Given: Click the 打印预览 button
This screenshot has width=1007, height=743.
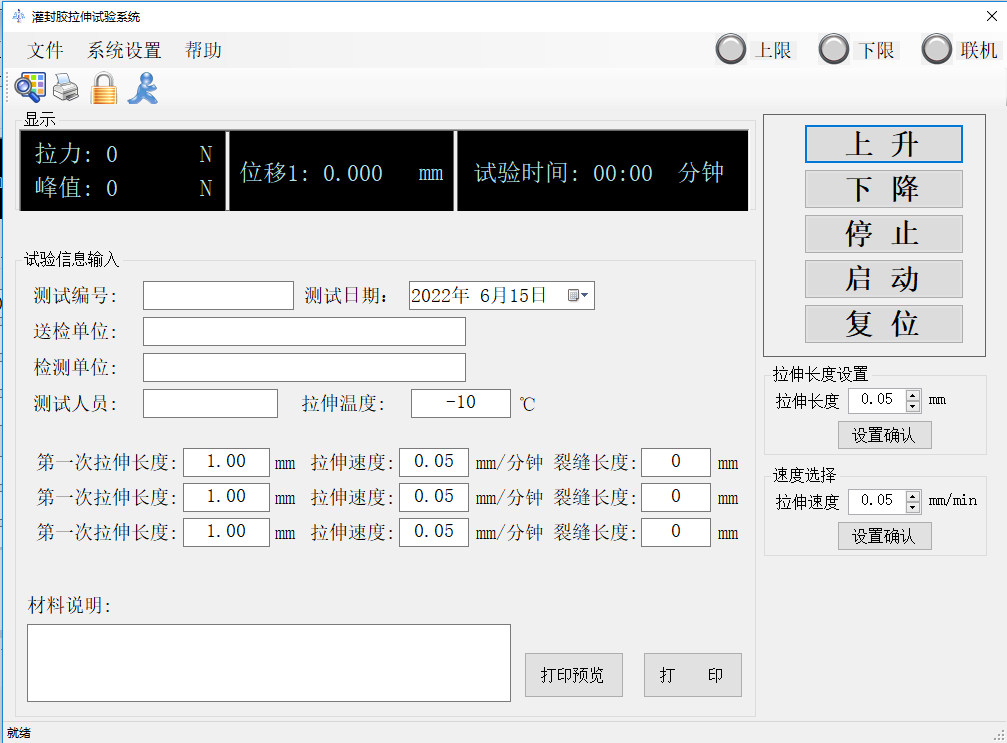Looking at the screenshot, I should coord(574,675).
